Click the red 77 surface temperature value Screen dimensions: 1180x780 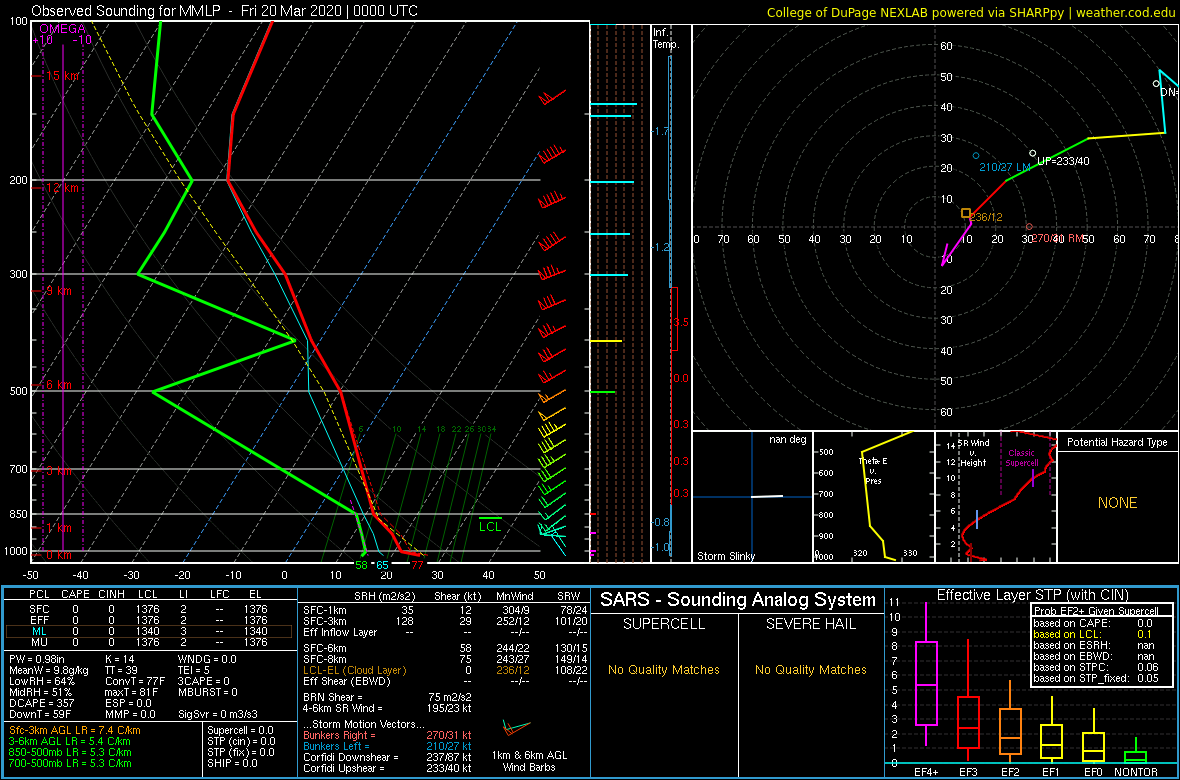tap(416, 565)
